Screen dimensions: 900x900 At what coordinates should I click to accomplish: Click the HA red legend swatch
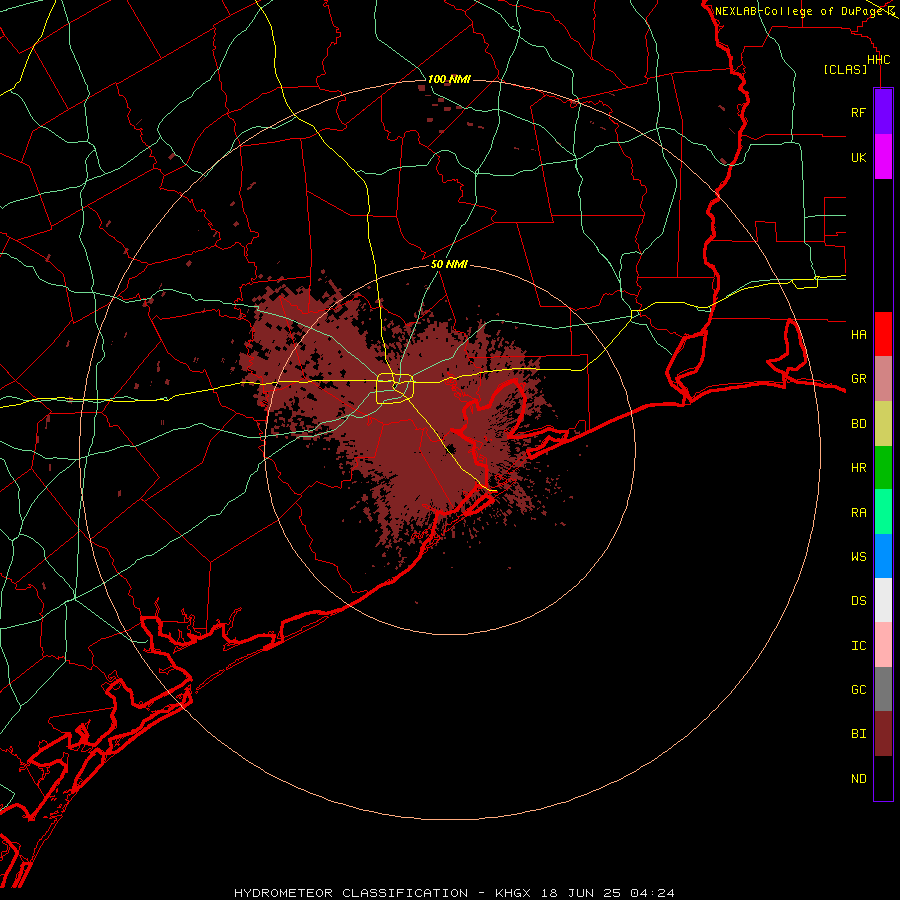(883, 334)
